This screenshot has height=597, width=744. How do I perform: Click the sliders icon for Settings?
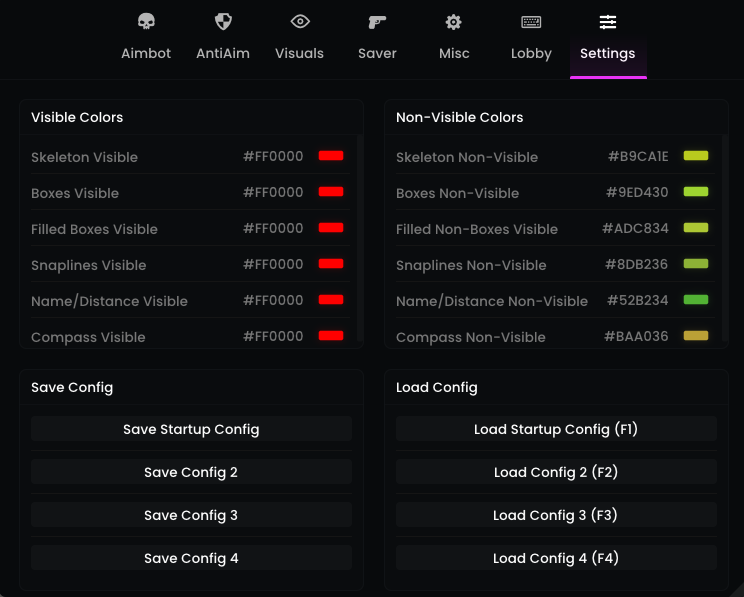[608, 22]
